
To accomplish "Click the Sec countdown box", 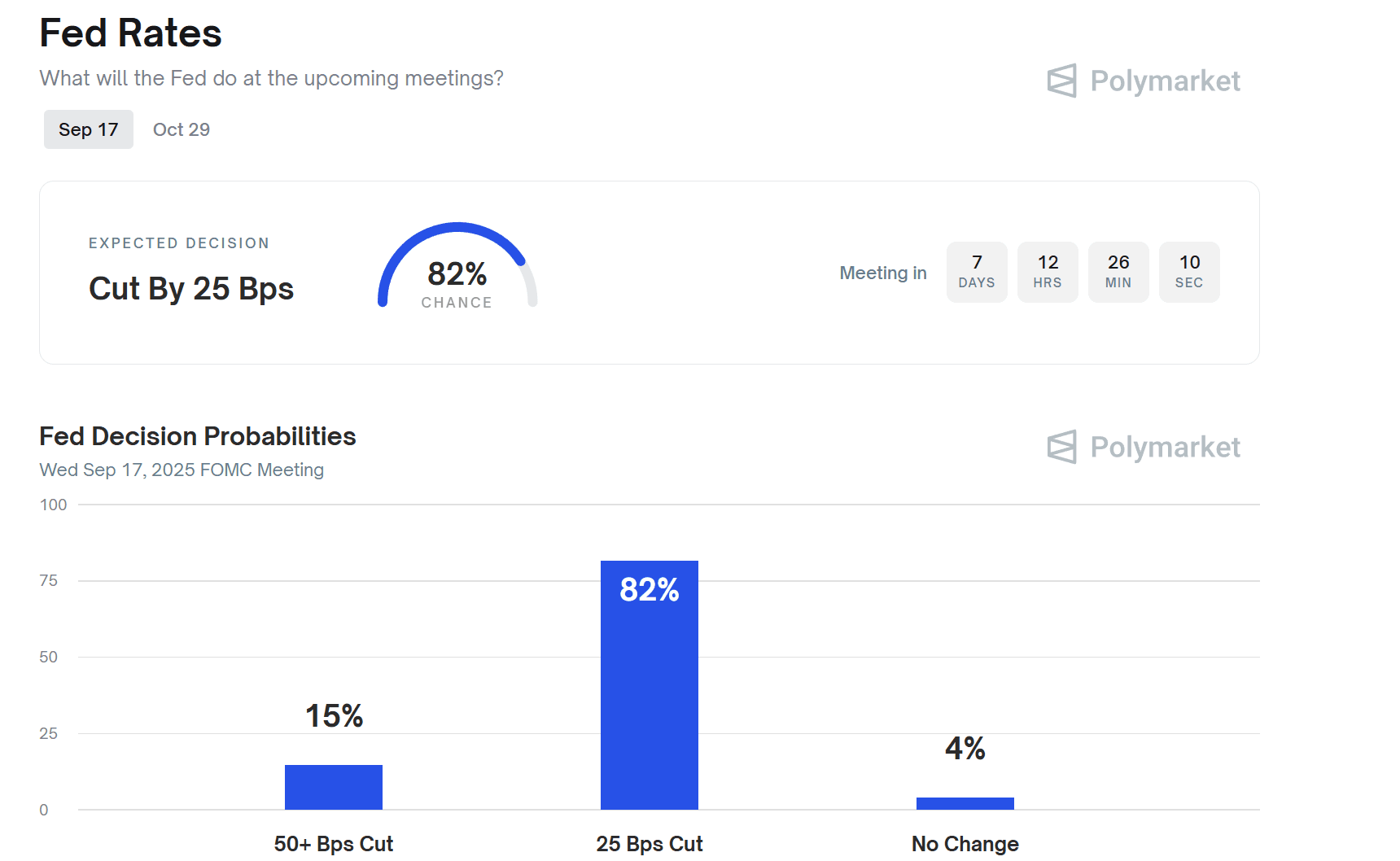I will (1189, 272).
